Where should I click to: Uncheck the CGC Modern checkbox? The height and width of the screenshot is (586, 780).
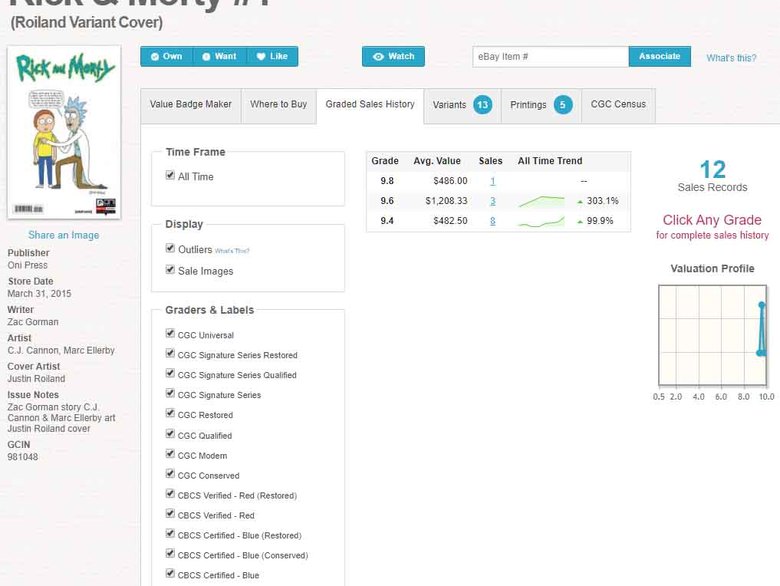[x=170, y=454]
